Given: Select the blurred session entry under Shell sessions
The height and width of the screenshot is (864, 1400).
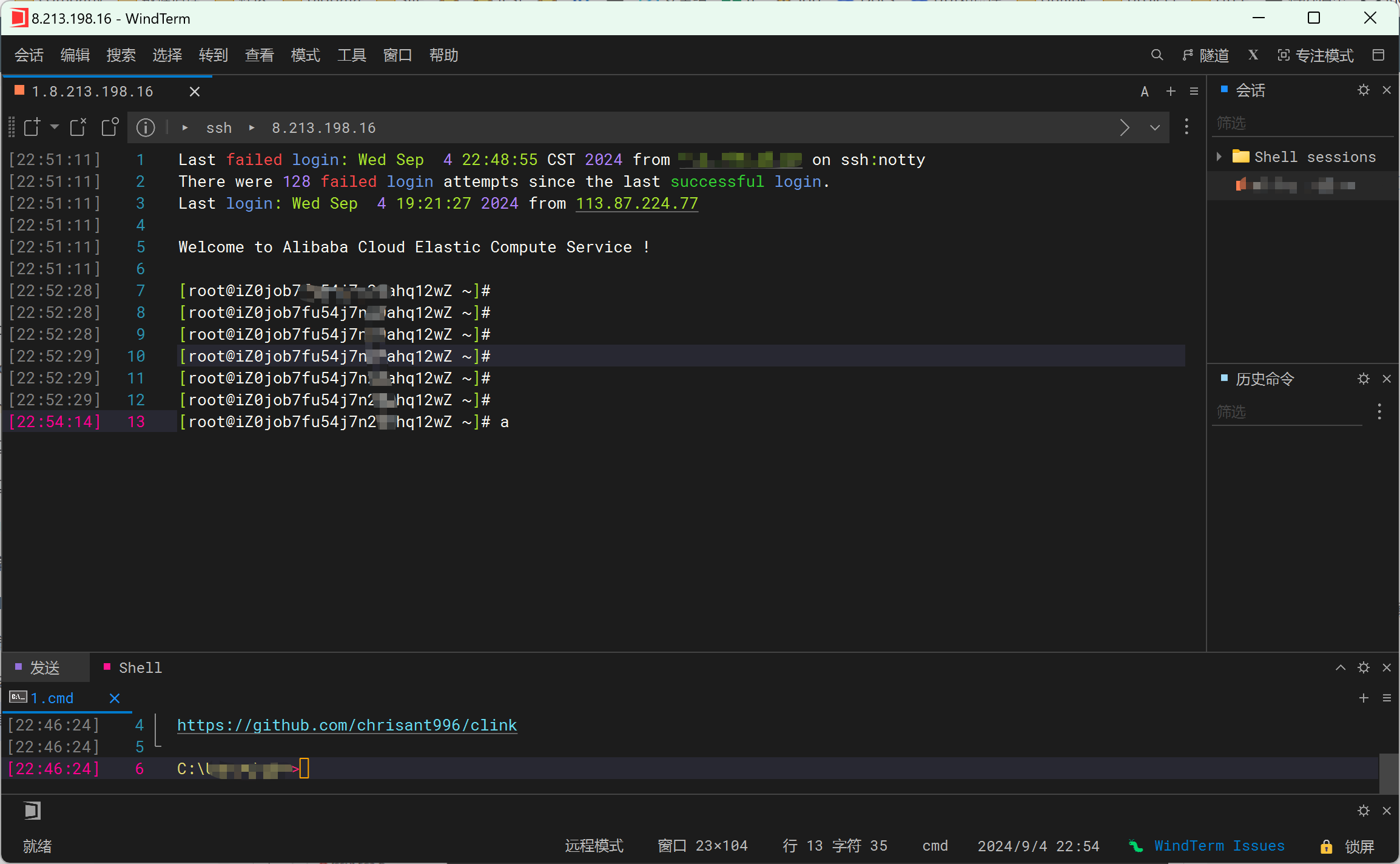Looking at the screenshot, I should point(1296,185).
